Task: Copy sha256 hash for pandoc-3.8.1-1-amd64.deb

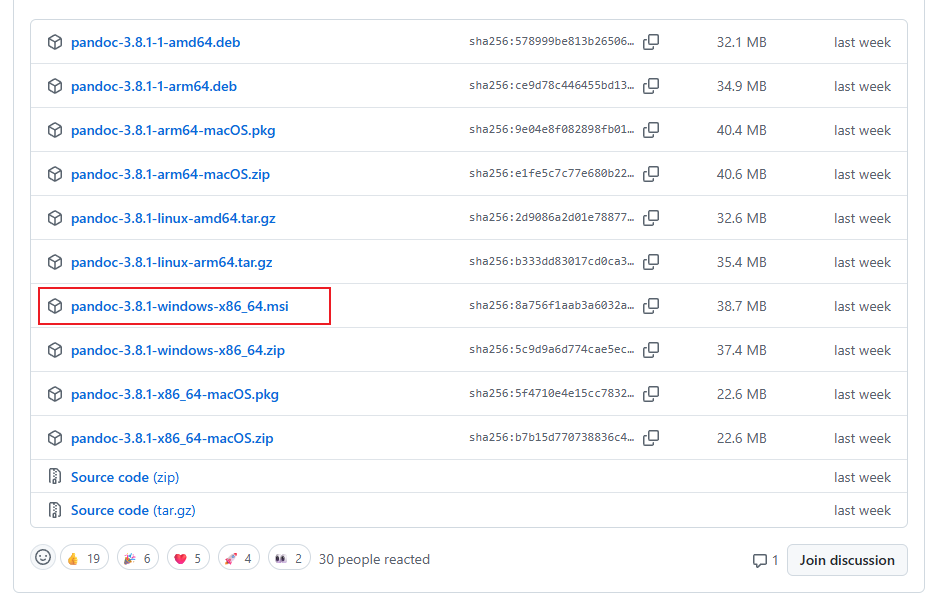Action: (651, 42)
